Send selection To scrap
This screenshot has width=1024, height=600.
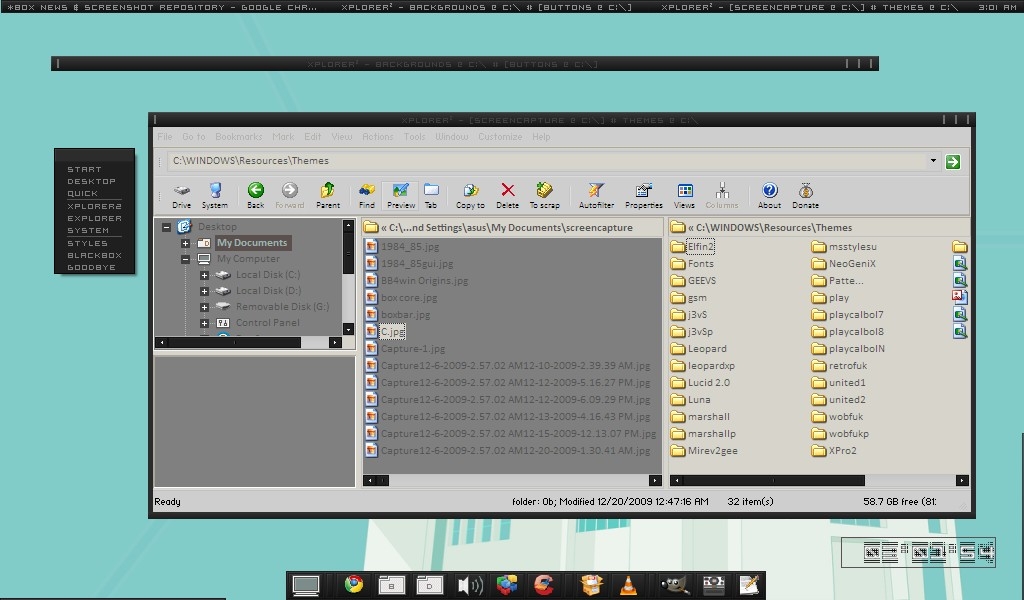[545, 195]
